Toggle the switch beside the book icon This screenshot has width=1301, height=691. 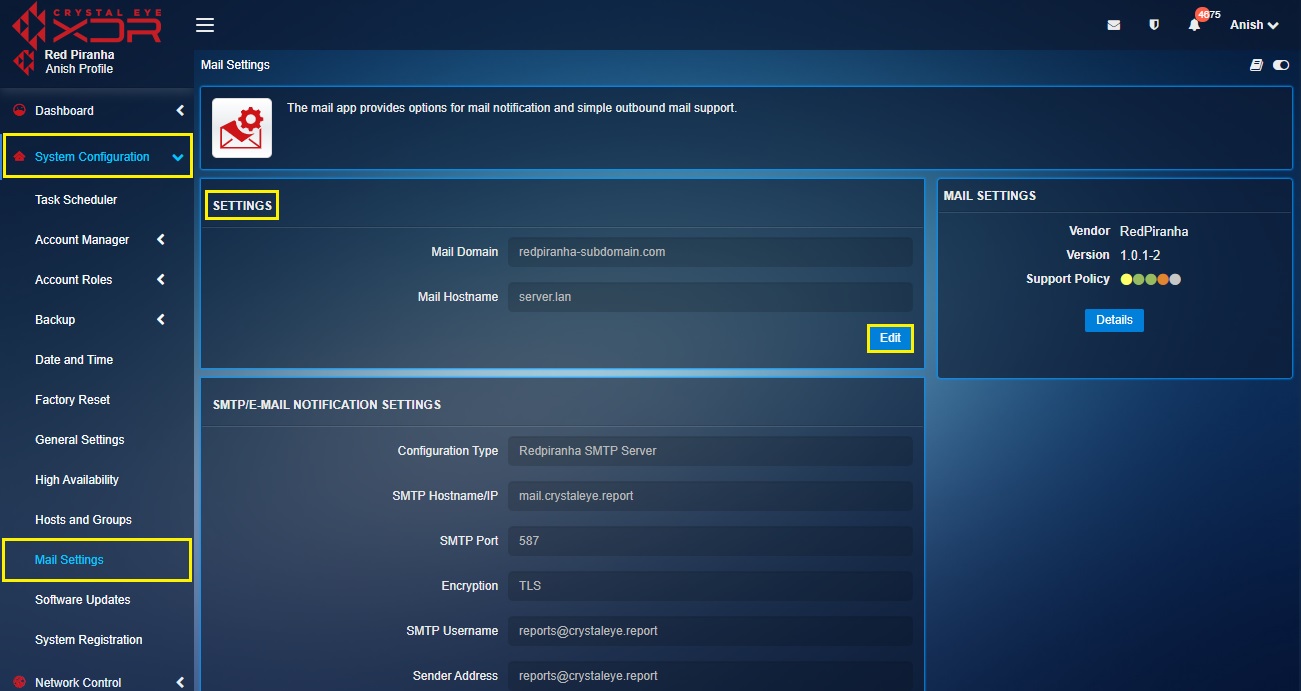(x=1281, y=65)
